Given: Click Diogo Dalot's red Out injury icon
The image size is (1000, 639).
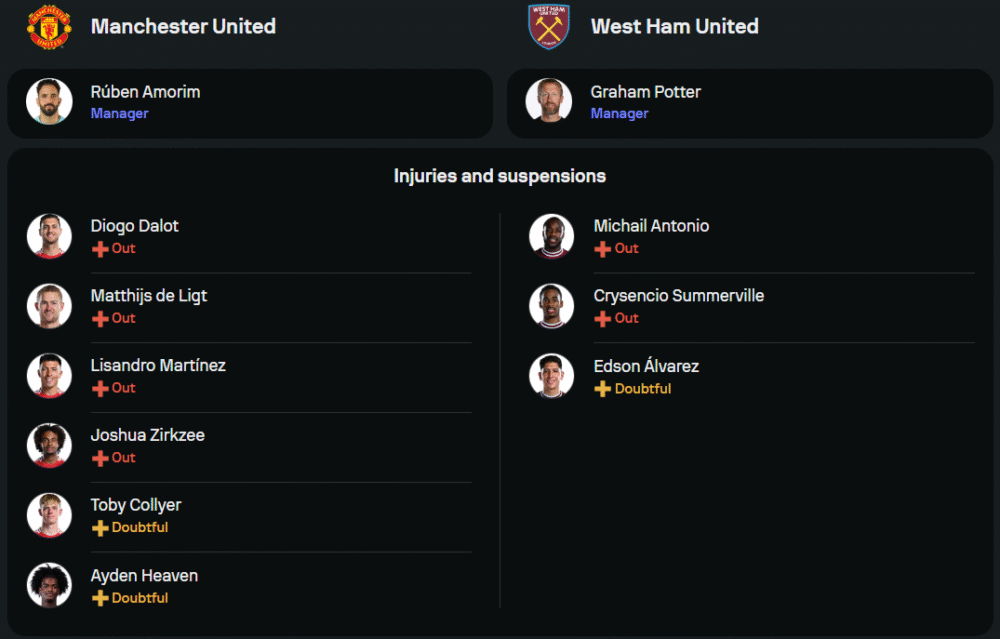Looking at the screenshot, I should coord(100,249).
